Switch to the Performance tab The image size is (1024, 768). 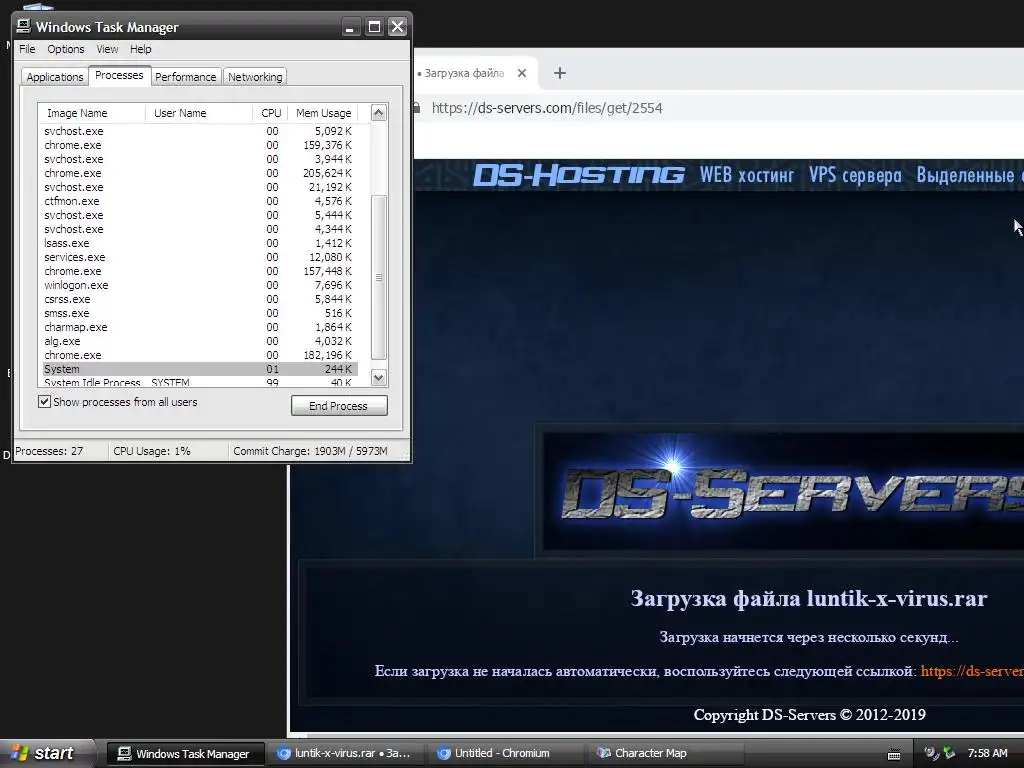click(185, 77)
